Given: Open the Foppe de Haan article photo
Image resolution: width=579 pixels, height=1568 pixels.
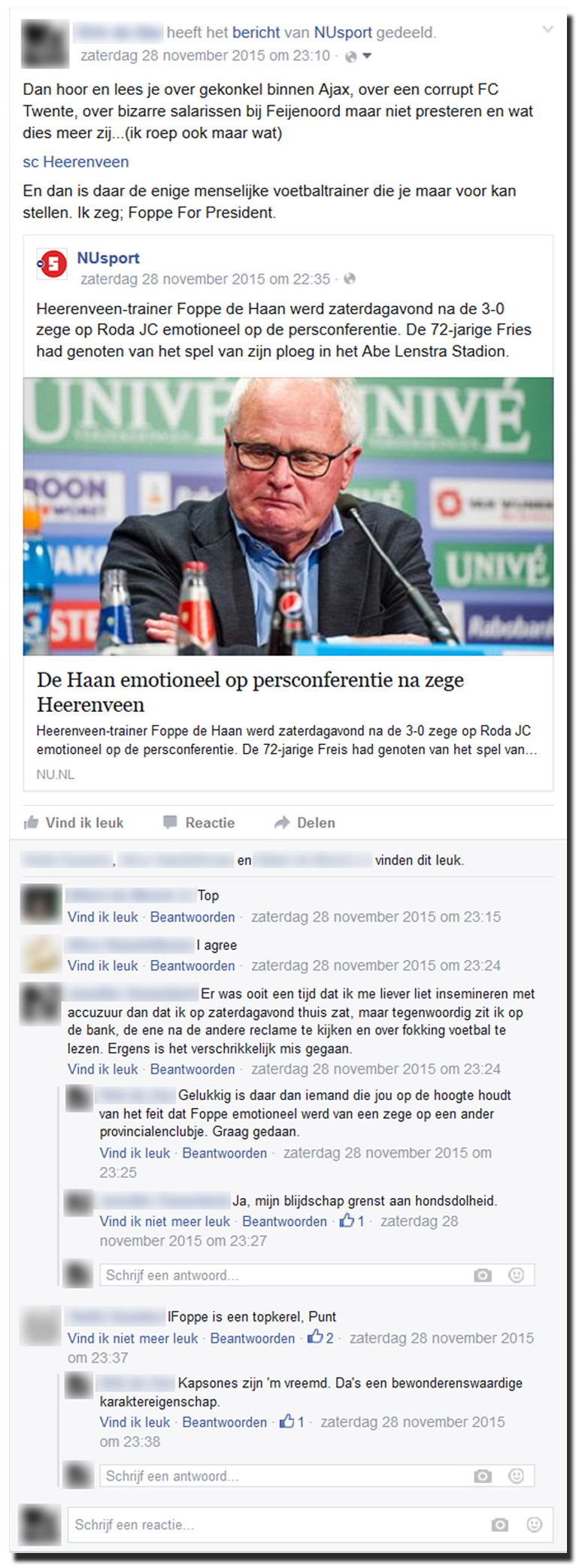Looking at the screenshot, I should (288, 516).
